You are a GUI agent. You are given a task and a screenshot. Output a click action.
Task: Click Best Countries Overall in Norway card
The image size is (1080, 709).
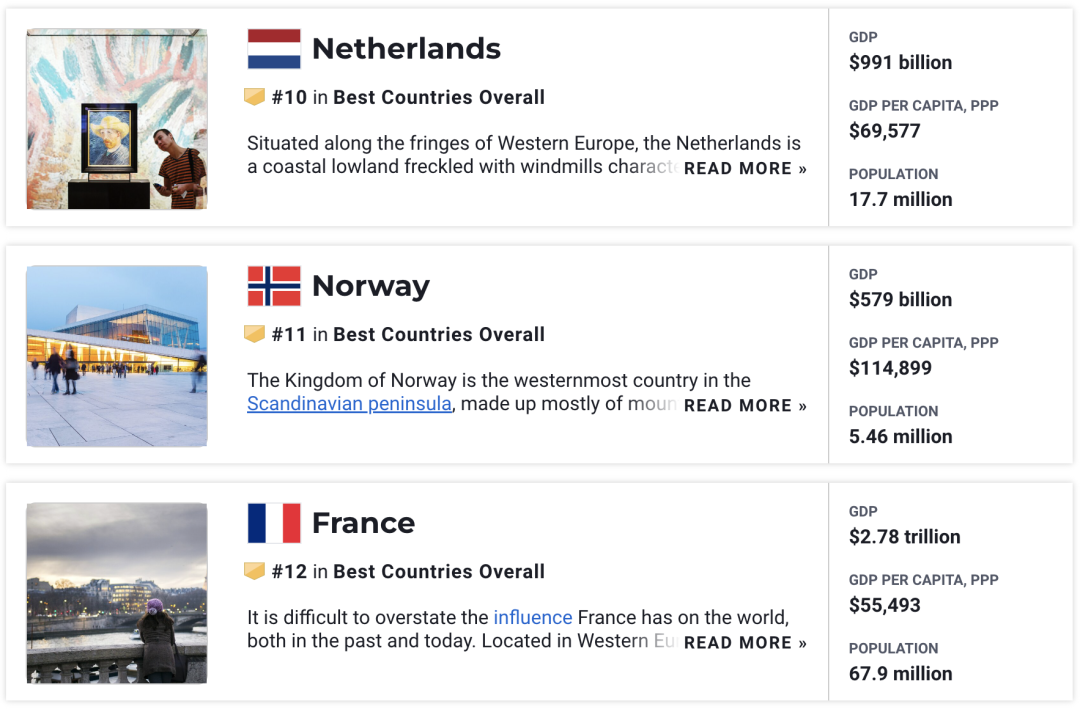439,334
